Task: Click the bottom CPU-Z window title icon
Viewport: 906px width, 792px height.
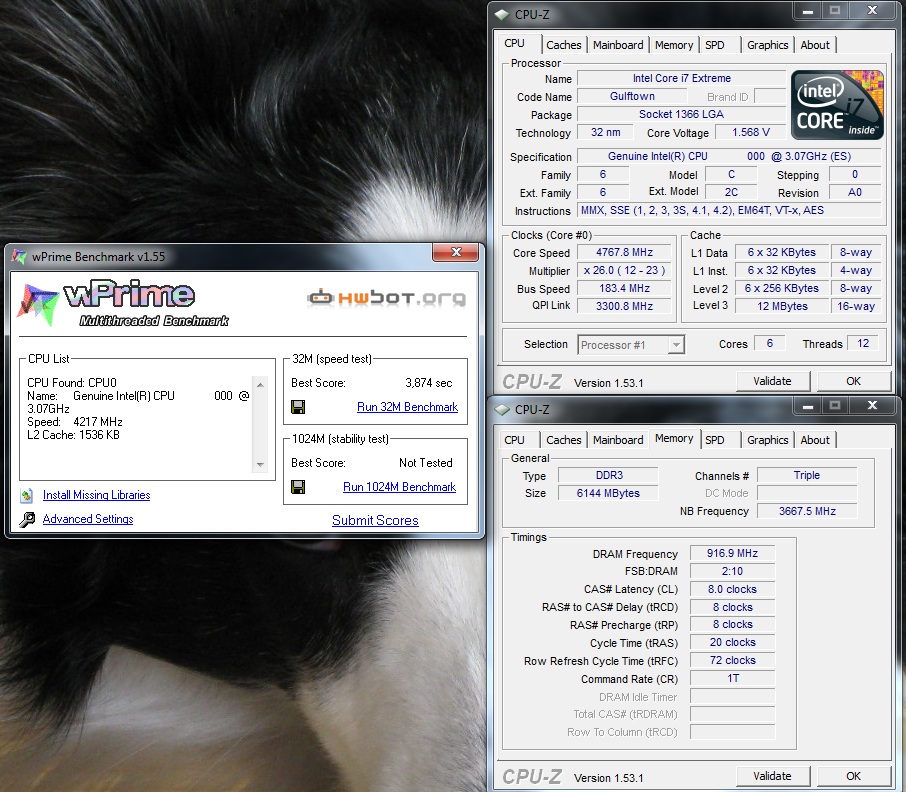Action: click(x=502, y=410)
